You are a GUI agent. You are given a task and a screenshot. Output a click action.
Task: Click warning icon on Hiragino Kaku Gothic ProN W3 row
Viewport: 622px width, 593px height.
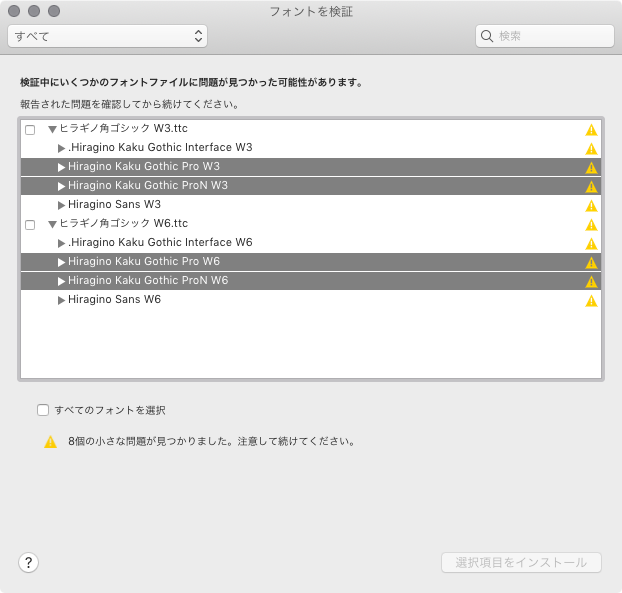click(x=591, y=187)
